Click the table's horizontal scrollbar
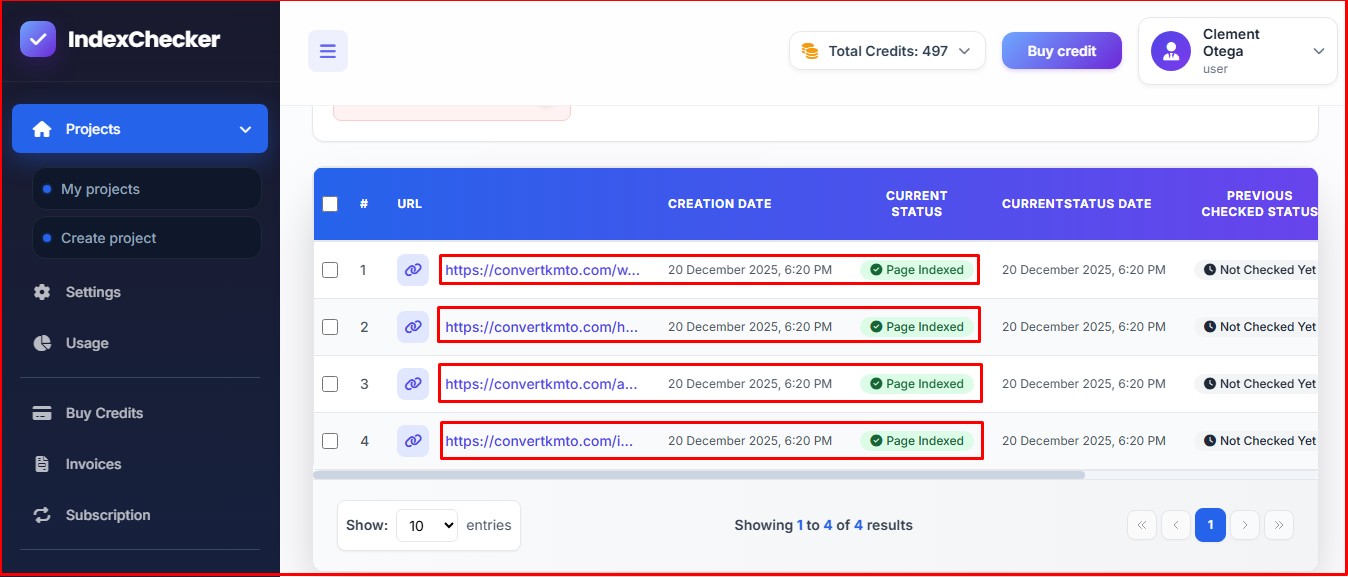Screen dimensions: 1348x577 click(x=698, y=475)
